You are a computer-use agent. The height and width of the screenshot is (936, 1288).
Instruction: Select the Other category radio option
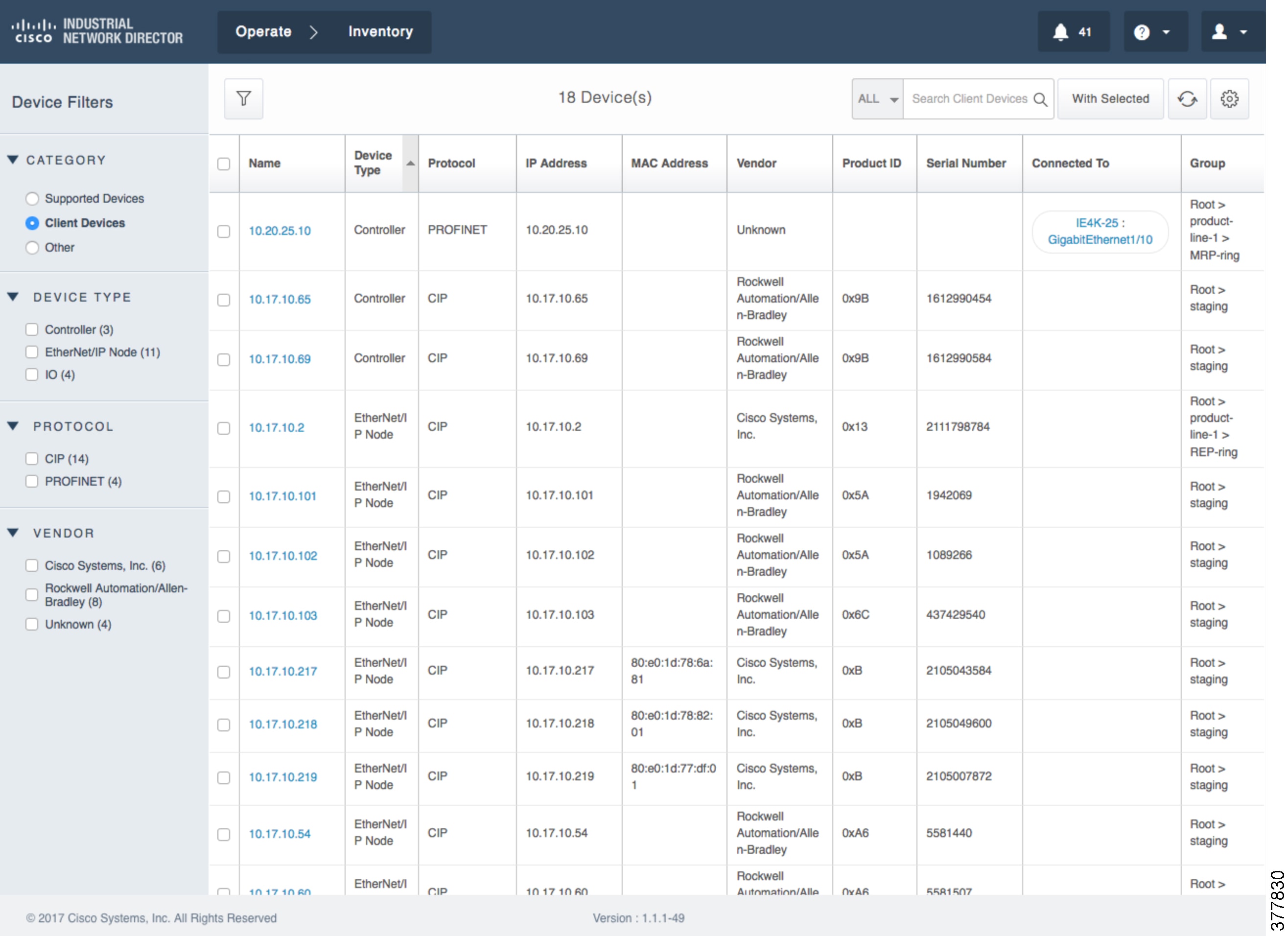[32, 248]
